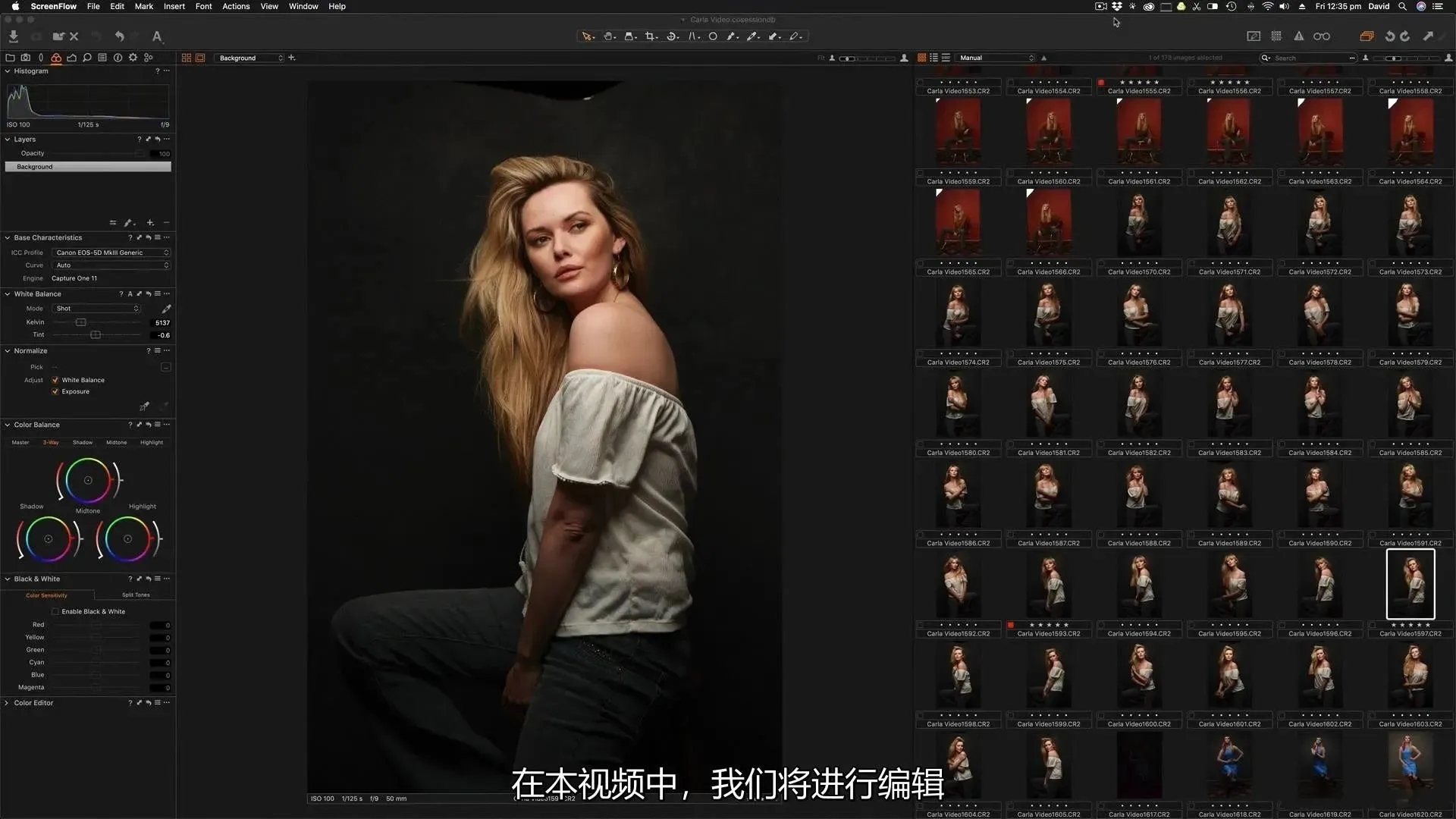Select the Pan hand tool
Screen dimensions: 1456x819
pyautogui.click(x=609, y=36)
